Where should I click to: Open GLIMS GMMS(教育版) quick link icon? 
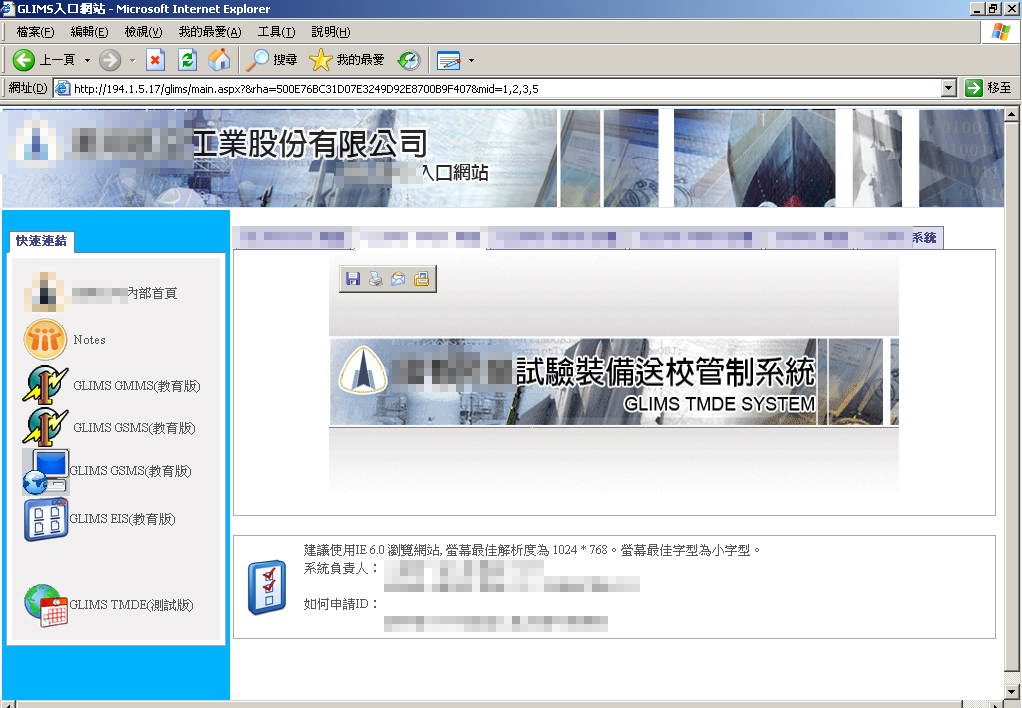45,386
